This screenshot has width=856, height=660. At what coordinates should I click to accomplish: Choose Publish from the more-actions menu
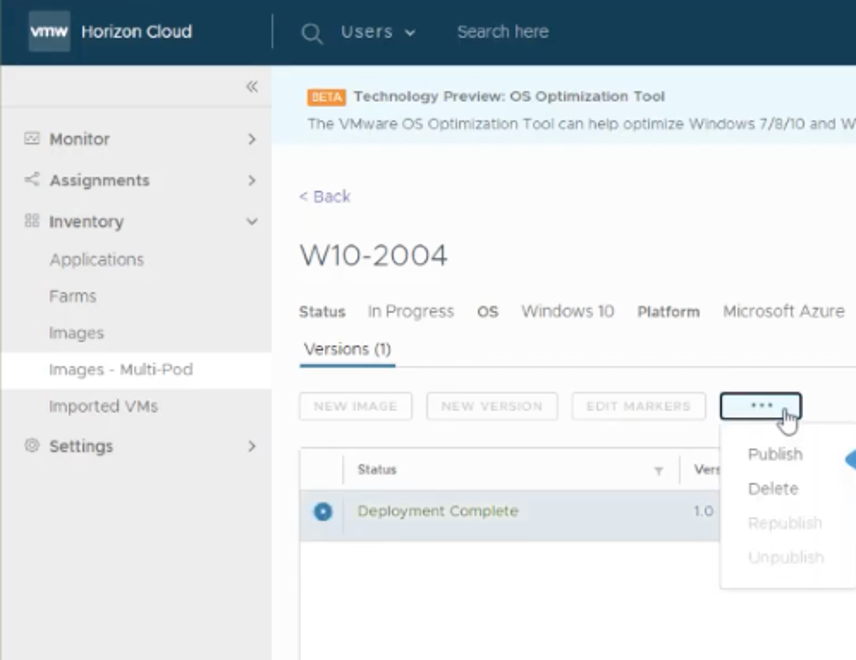(x=775, y=454)
